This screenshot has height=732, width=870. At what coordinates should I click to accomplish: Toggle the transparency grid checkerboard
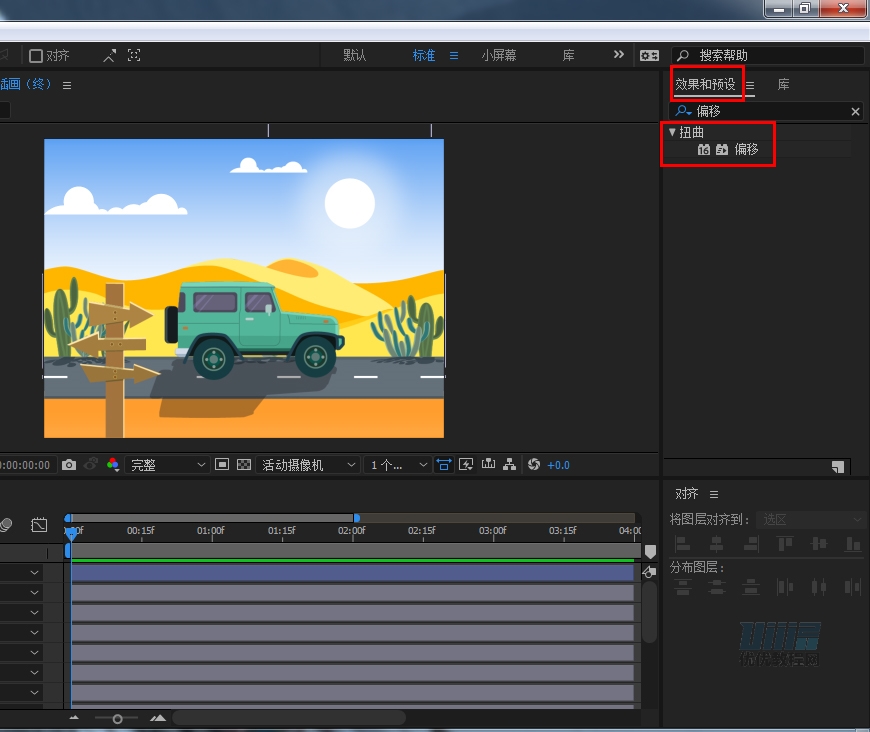[x=244, y=465]
